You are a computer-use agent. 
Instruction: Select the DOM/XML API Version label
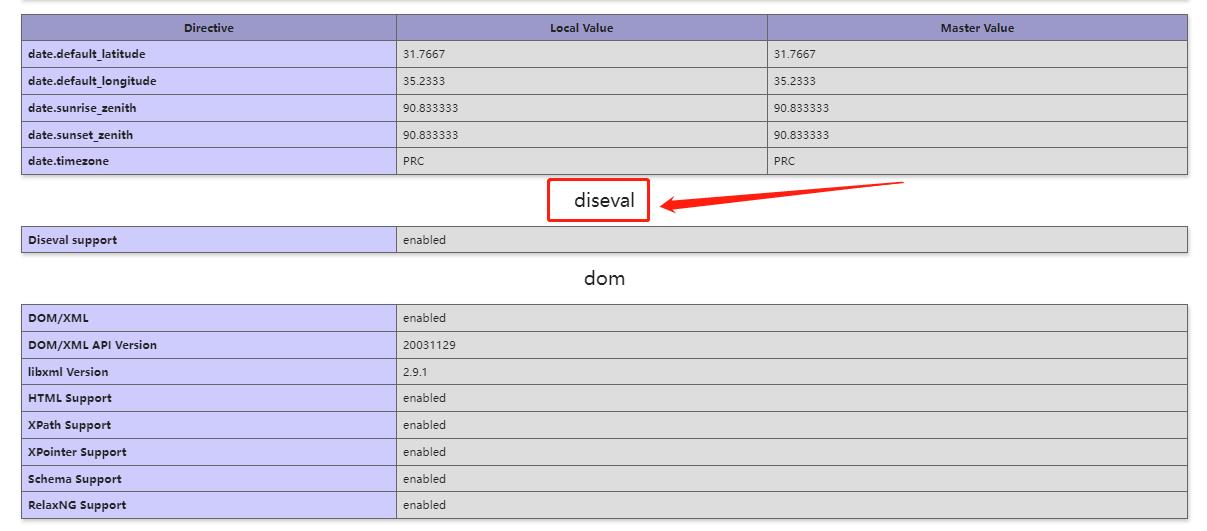[x=92, y=345]
